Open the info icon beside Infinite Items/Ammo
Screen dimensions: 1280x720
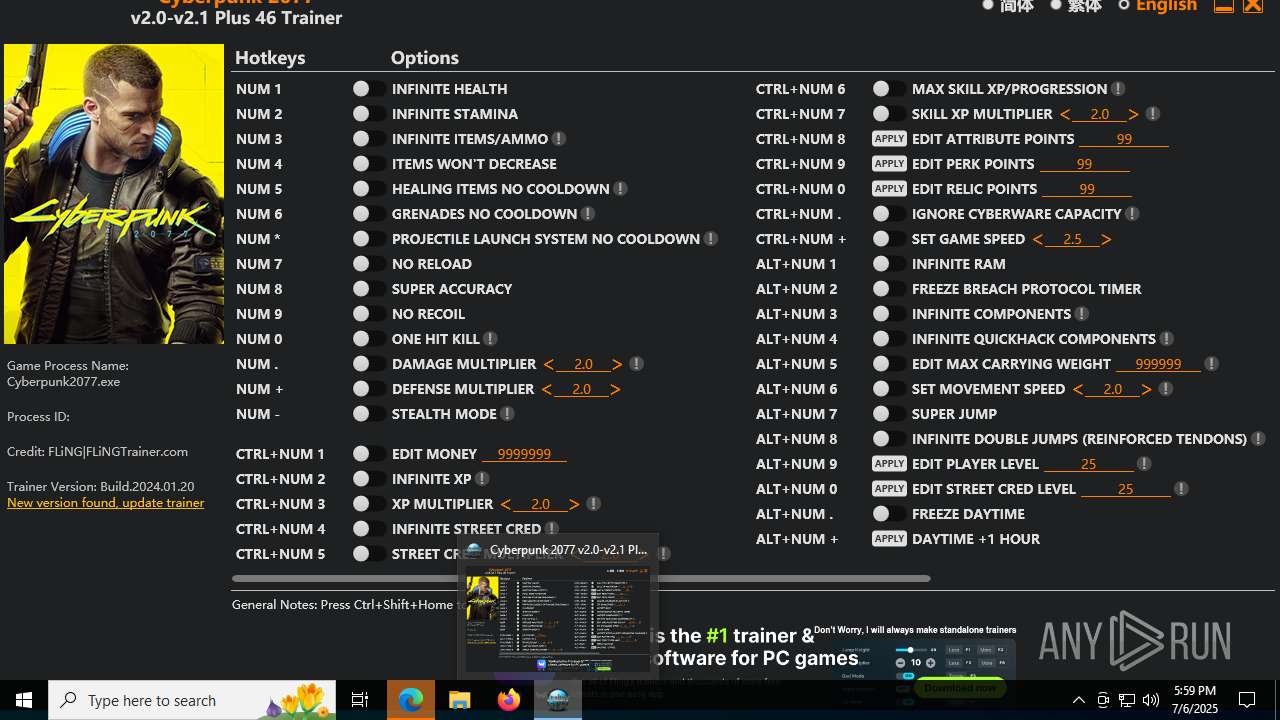559,139
